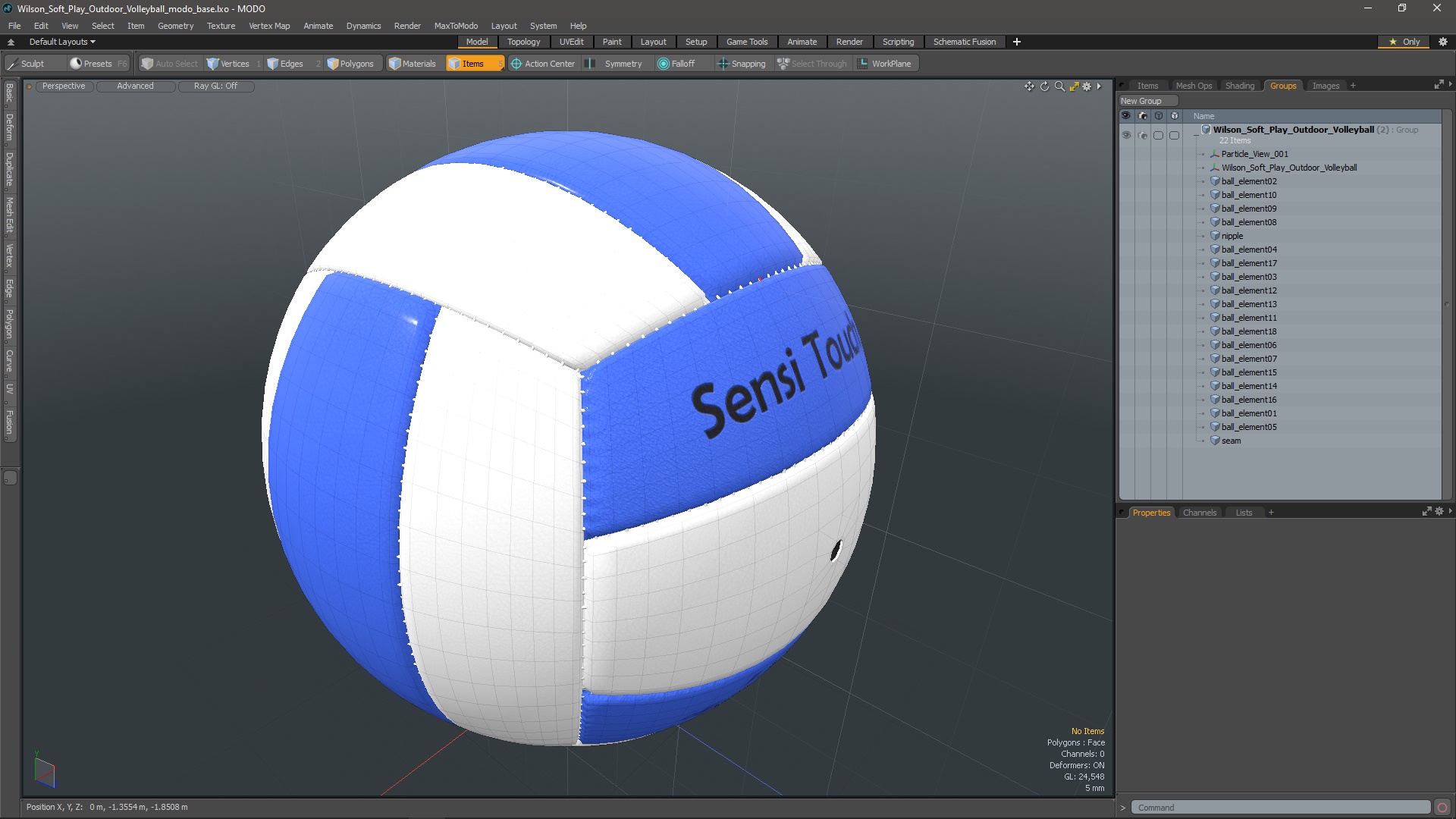Click the viewport zoom magnifier icon
This screenshot has width=1456, height=819.
pos(1059,86)
